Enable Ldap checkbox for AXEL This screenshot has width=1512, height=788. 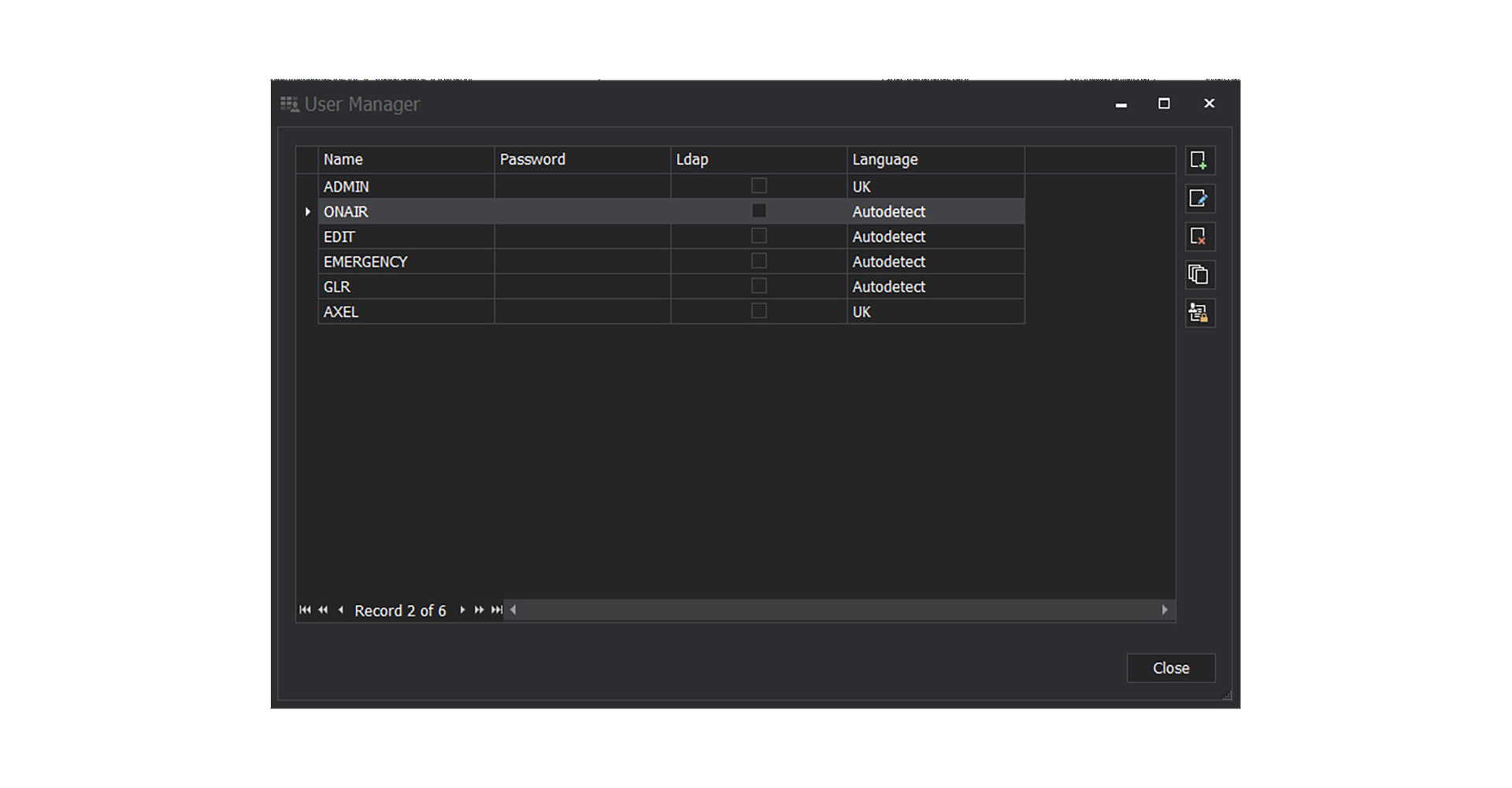click(758, 311)
